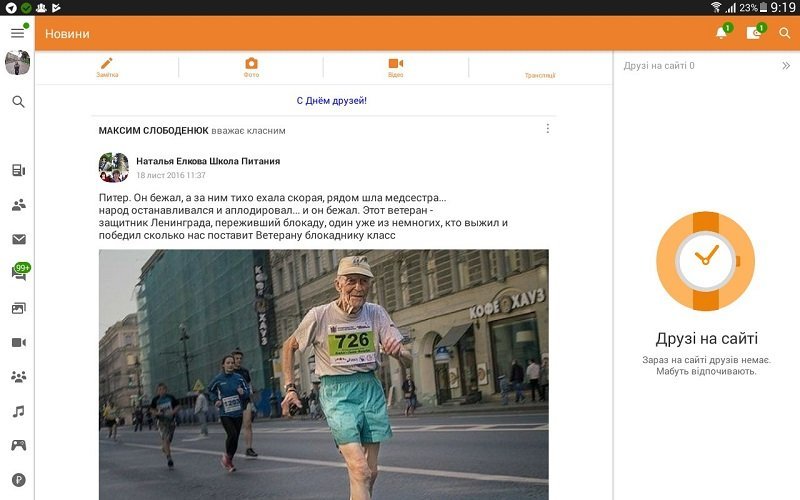Open search from the orange top bar

[785, 33]
